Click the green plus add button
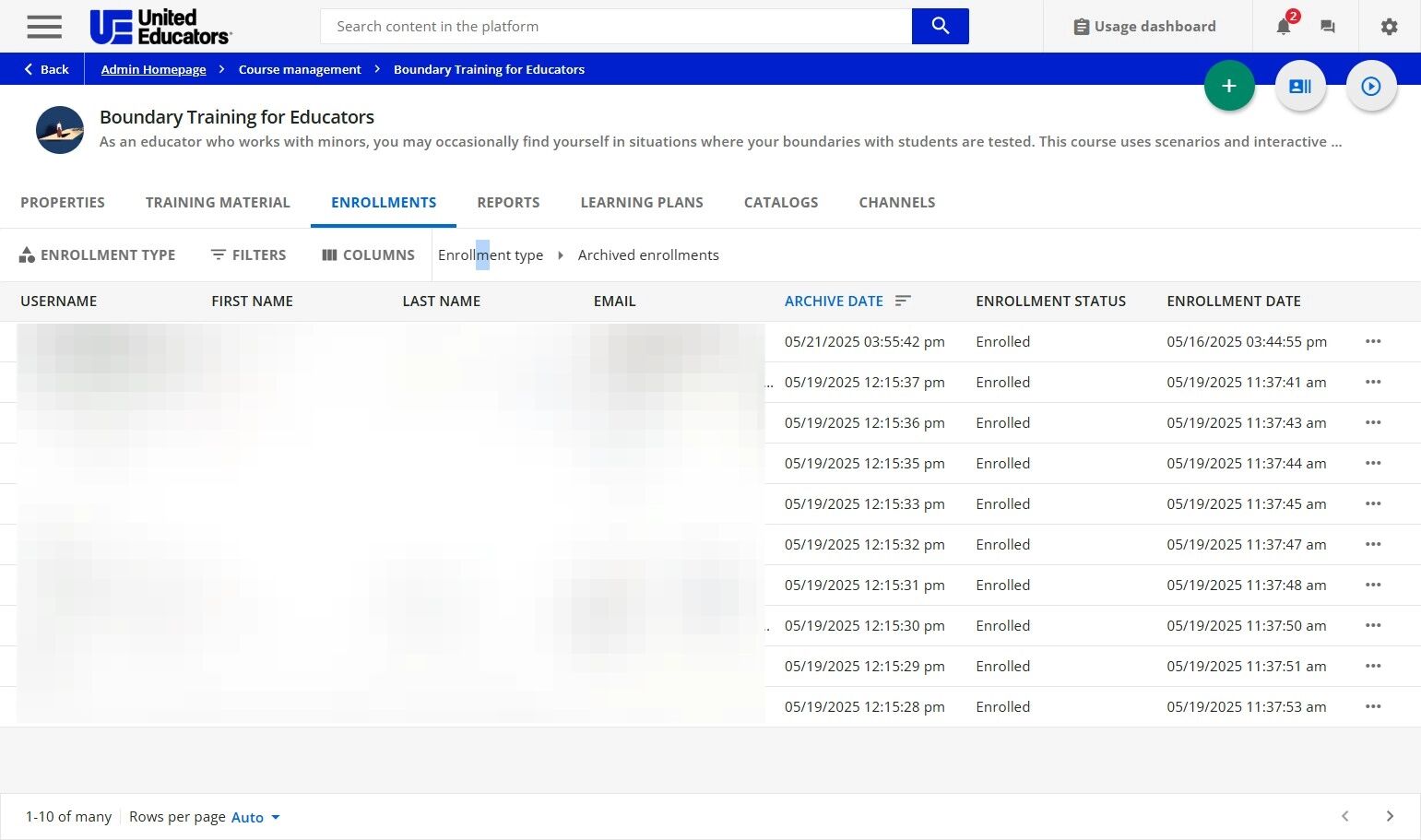The width and height of the screenshot is (1421, 840). click(x=1229, y=86)
